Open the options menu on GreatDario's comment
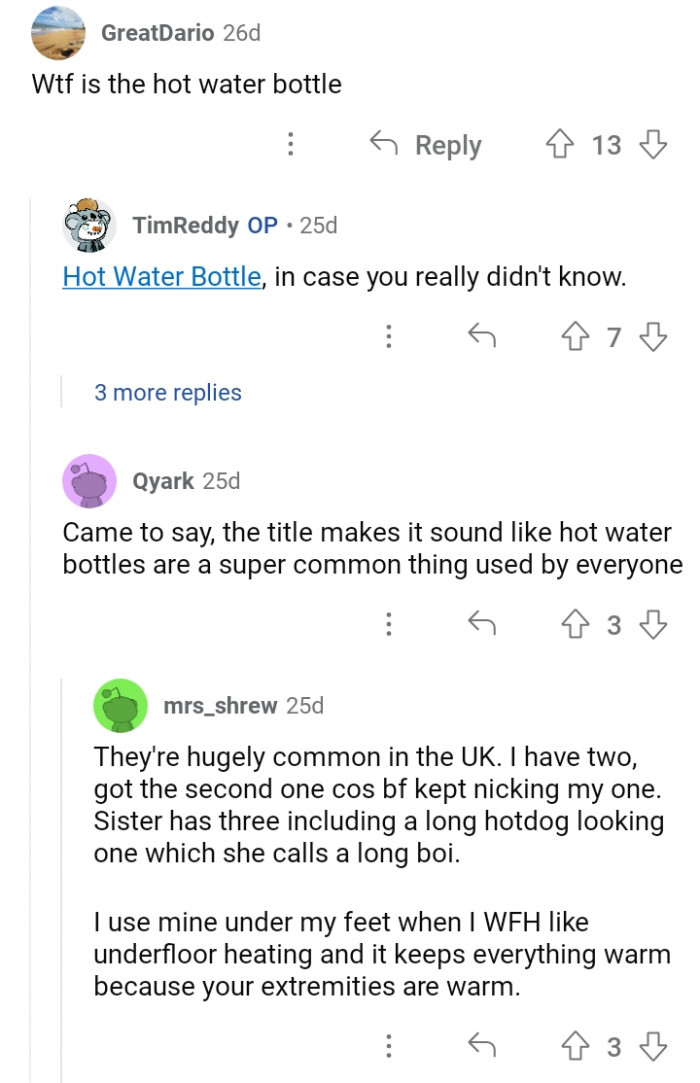 pos(290,145)
